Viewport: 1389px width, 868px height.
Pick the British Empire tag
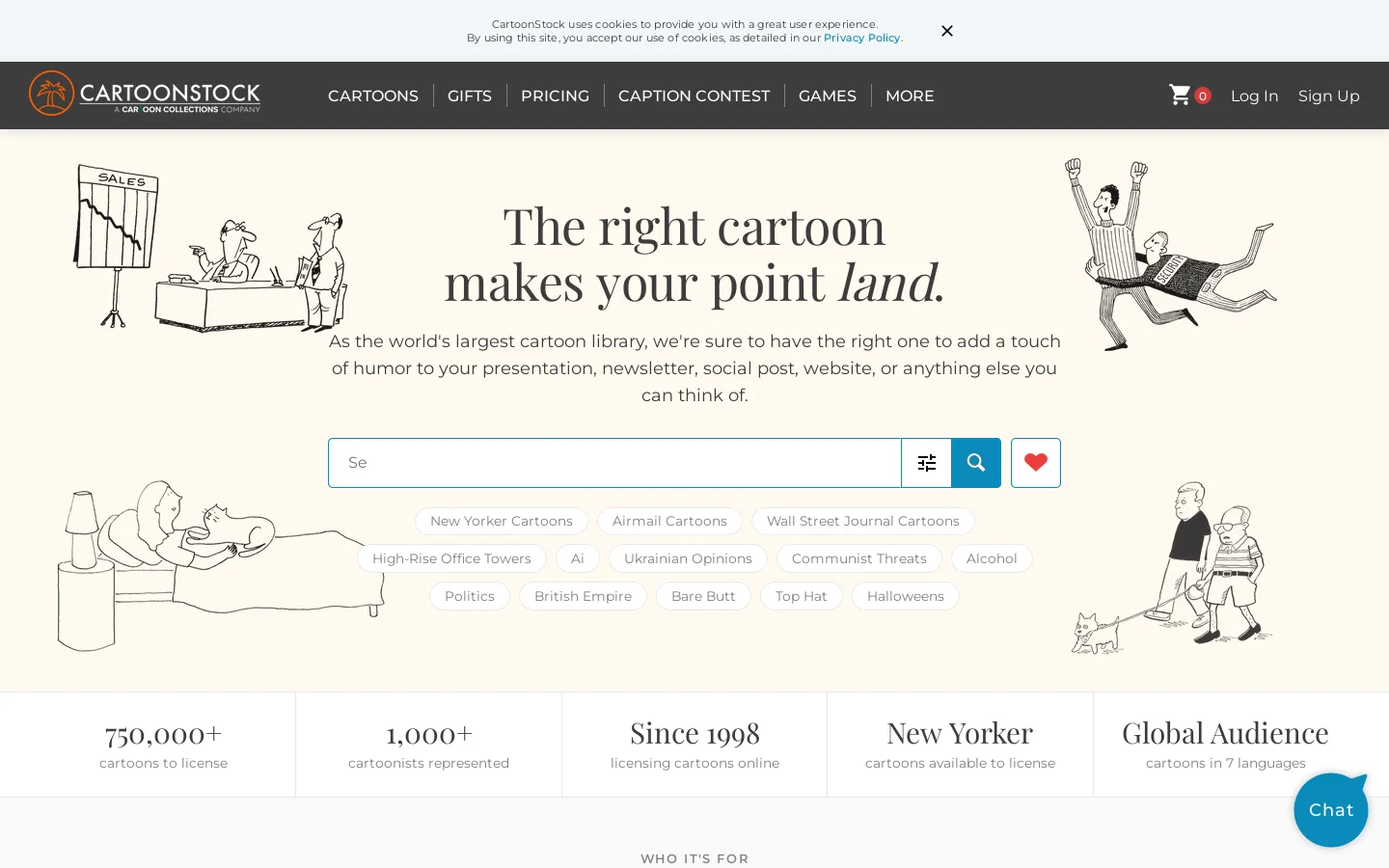(x=584, y=596)
